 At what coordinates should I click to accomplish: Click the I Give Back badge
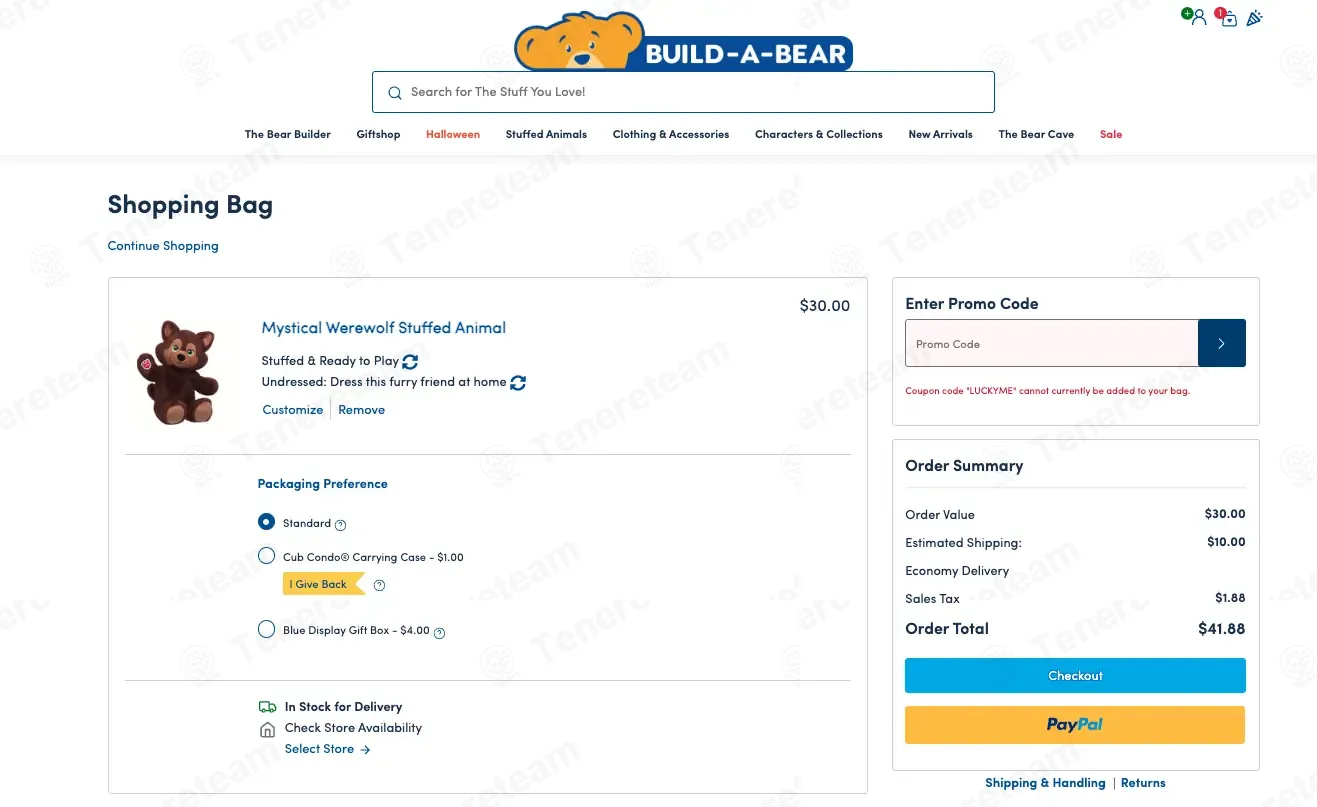click(323, 584)
